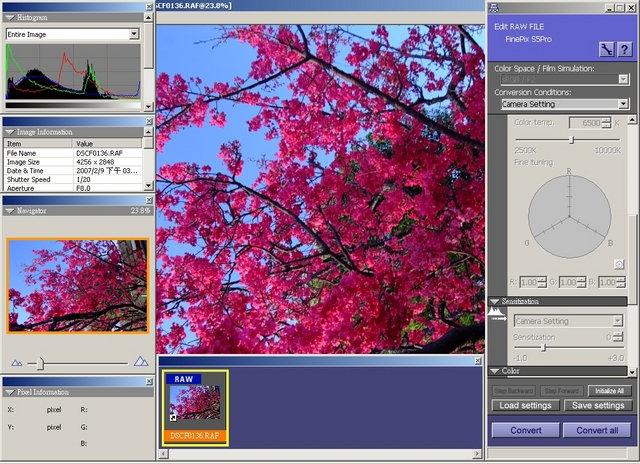Open the Sensitization Camera Setting dropdown
The height and width of the screenshot is (464, 640).
[618, 321]
